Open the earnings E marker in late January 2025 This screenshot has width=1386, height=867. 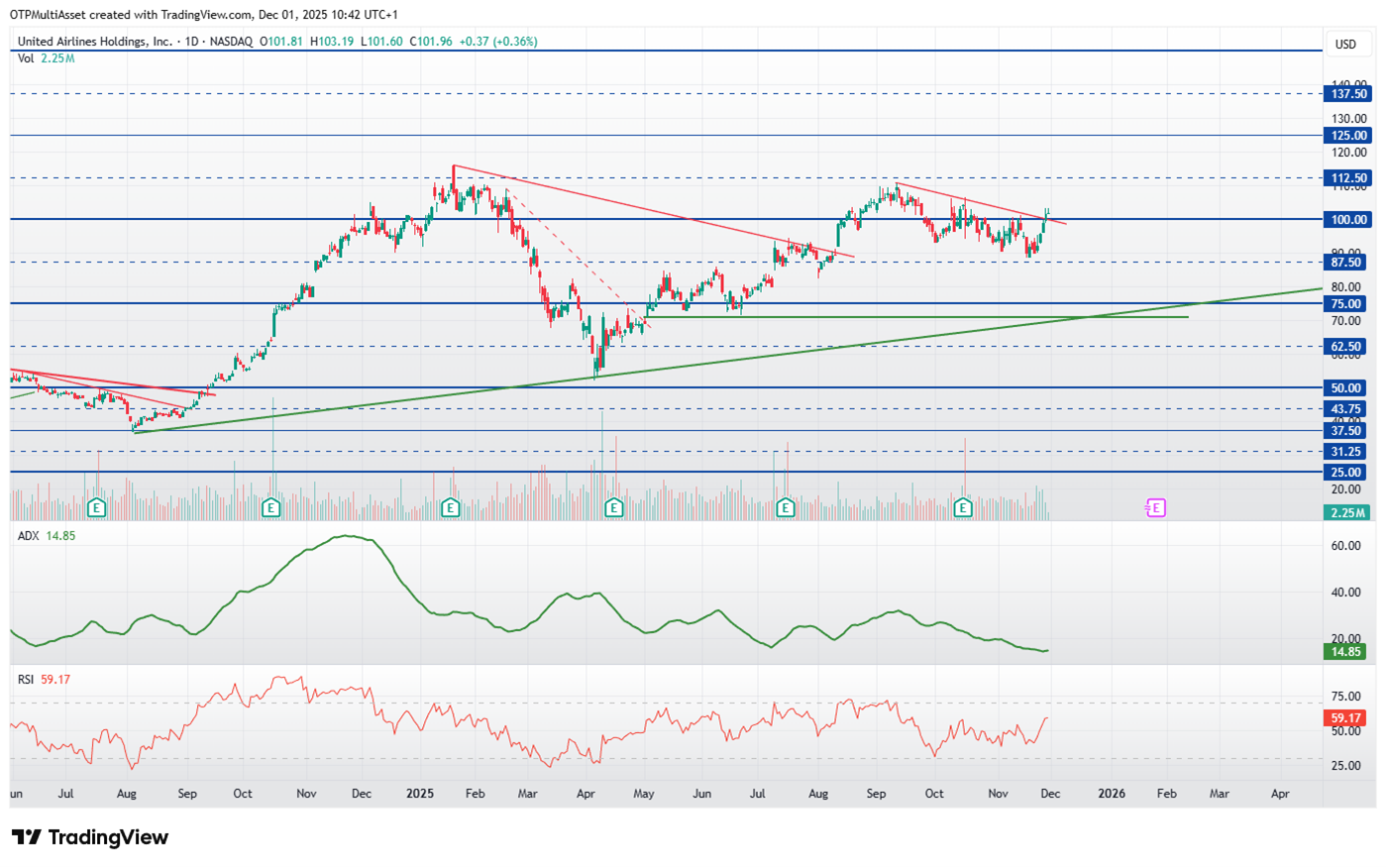(451, 508)
